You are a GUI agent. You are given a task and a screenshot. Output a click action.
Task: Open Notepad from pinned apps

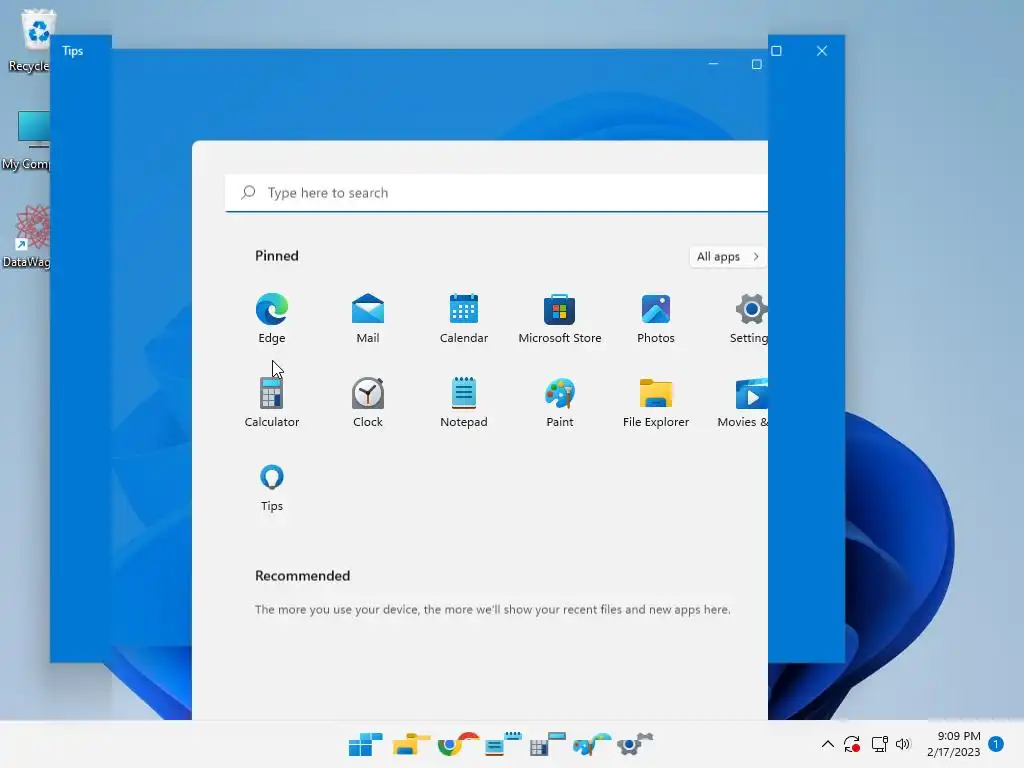coord(464,402)
